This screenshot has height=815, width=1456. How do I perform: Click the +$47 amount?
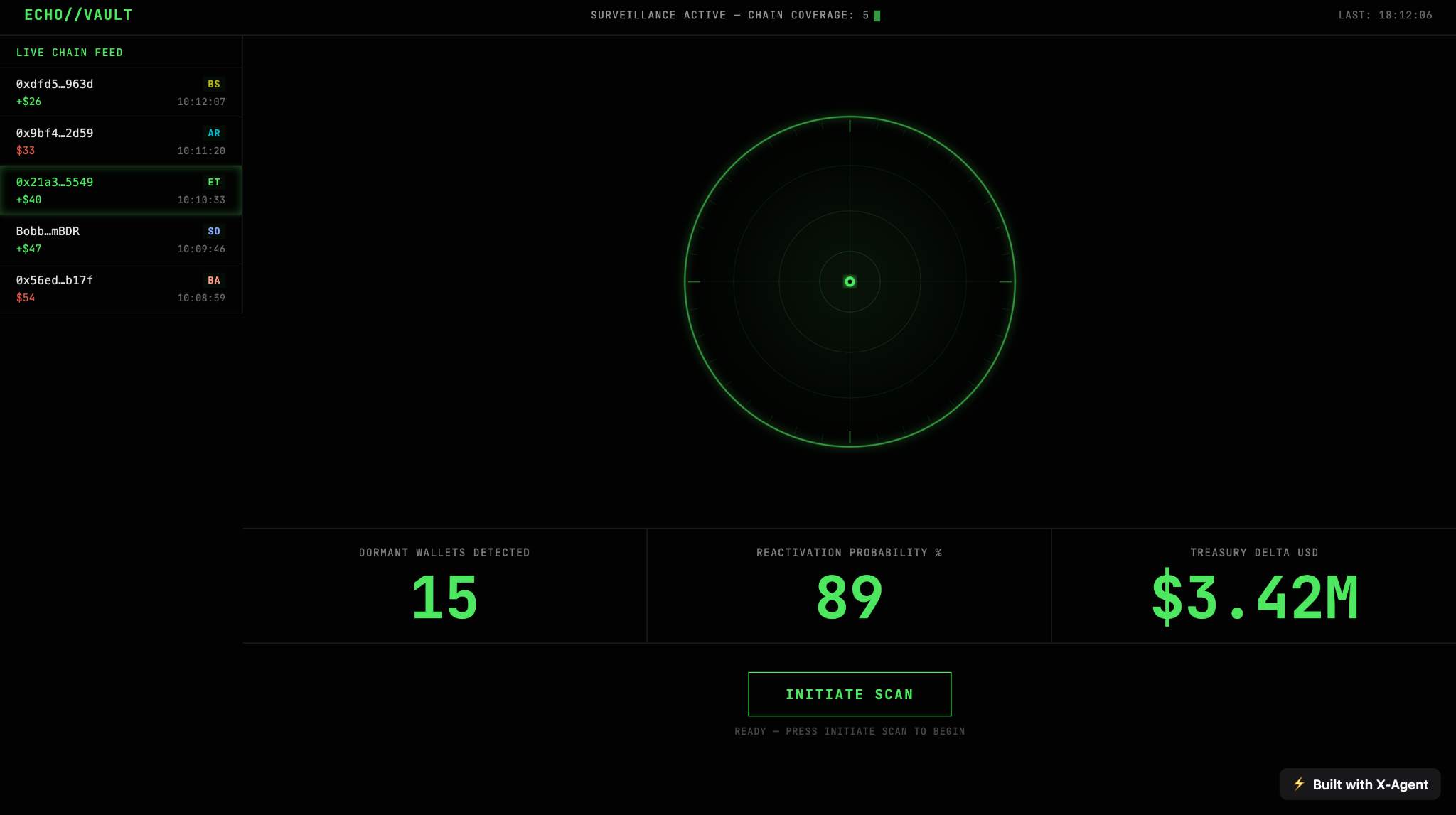28,249
